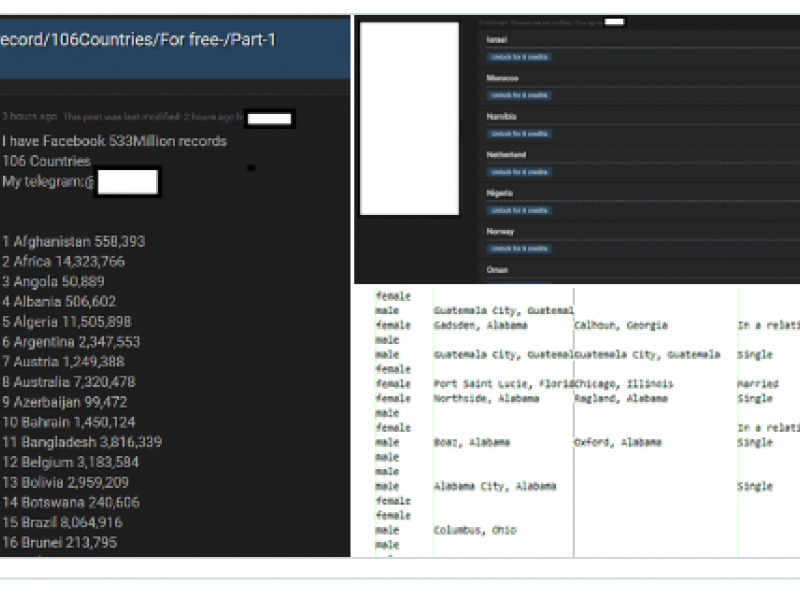Select row '8 Australia 7,320,478'

tap(69, 382)
